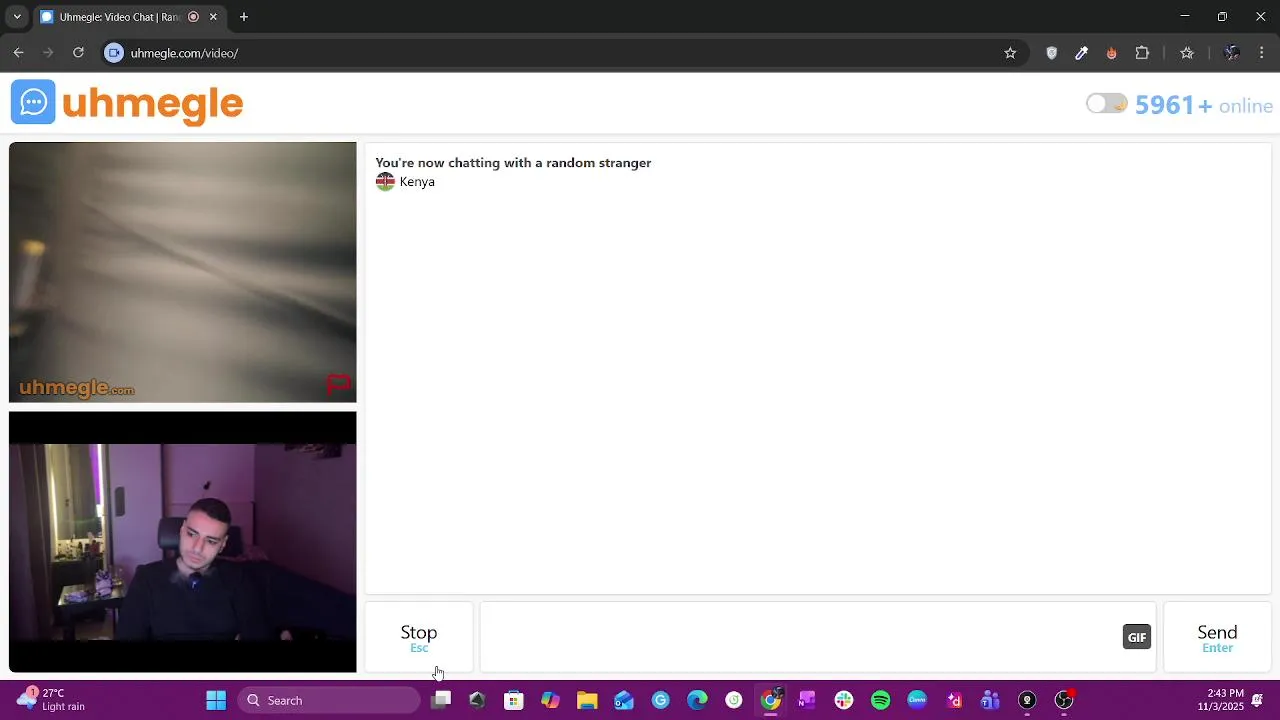Image resolution: width=1280 pixels, height=720 pixels.
Task: Open the Extensions puzzle piece menu
Action: (1142, 53)
